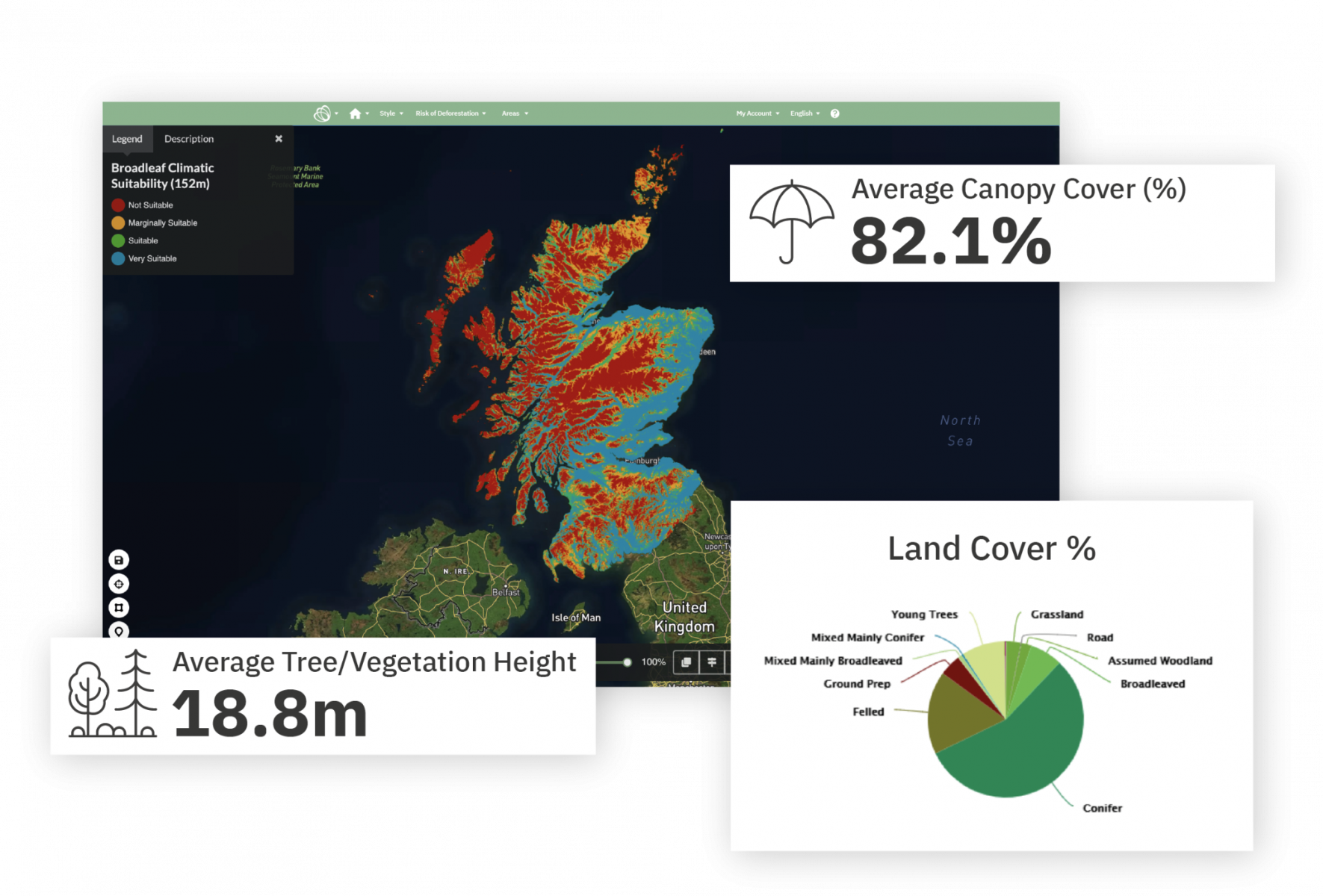1323x896 pixels.
Task: Click the 'North Sea' map label
Action: pos(961,431)
